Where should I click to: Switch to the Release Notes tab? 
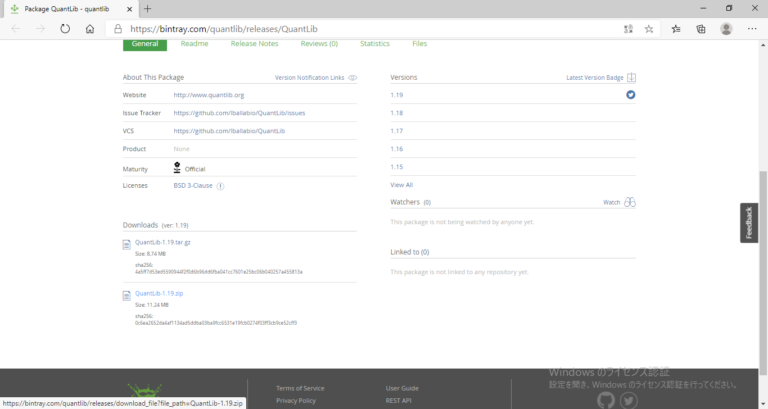point(254,44)
